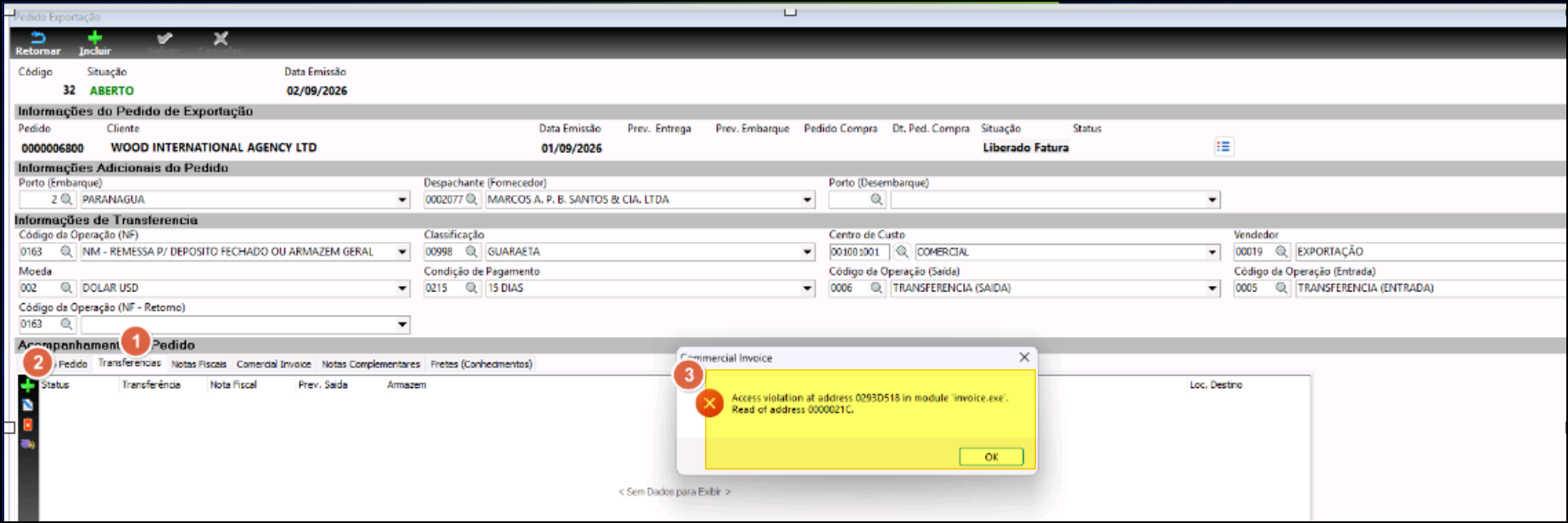Select the Comercial Invoice tab

[x=273, y=364]
